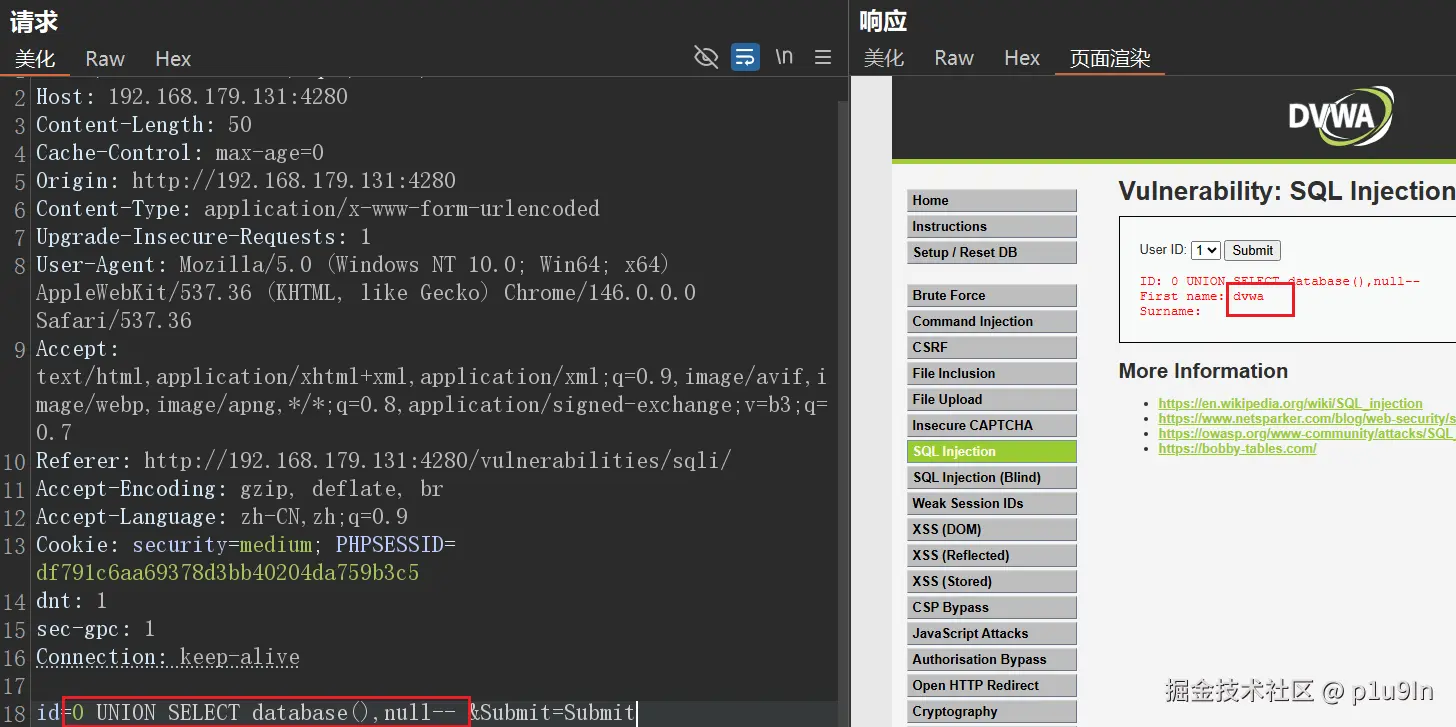Open the CSP Bypass page
Image resolution: width=1456 pixels, height=727 pixels.
point(992,607)
